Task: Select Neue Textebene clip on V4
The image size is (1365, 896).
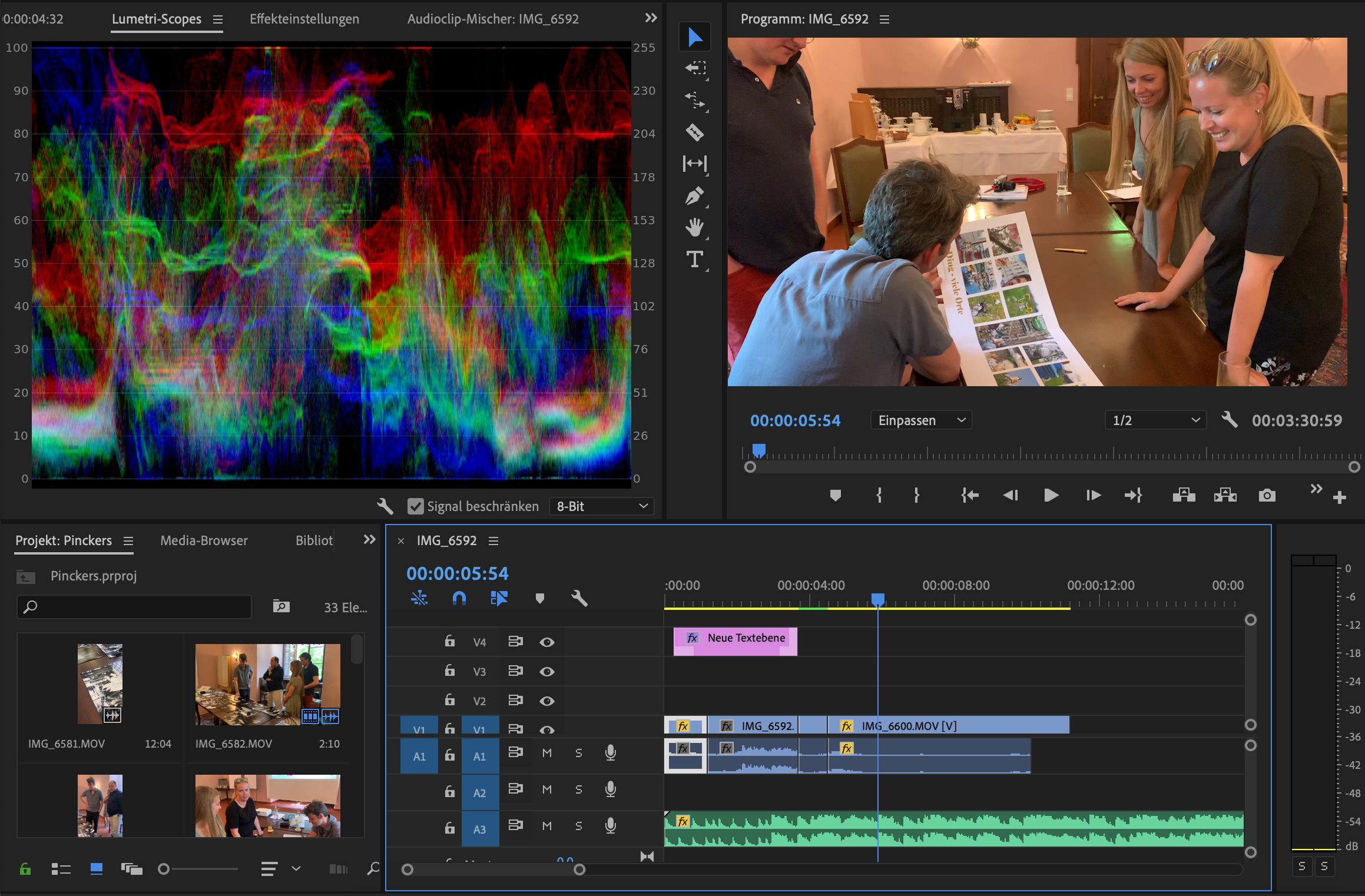Action: [x=735, y=641]
